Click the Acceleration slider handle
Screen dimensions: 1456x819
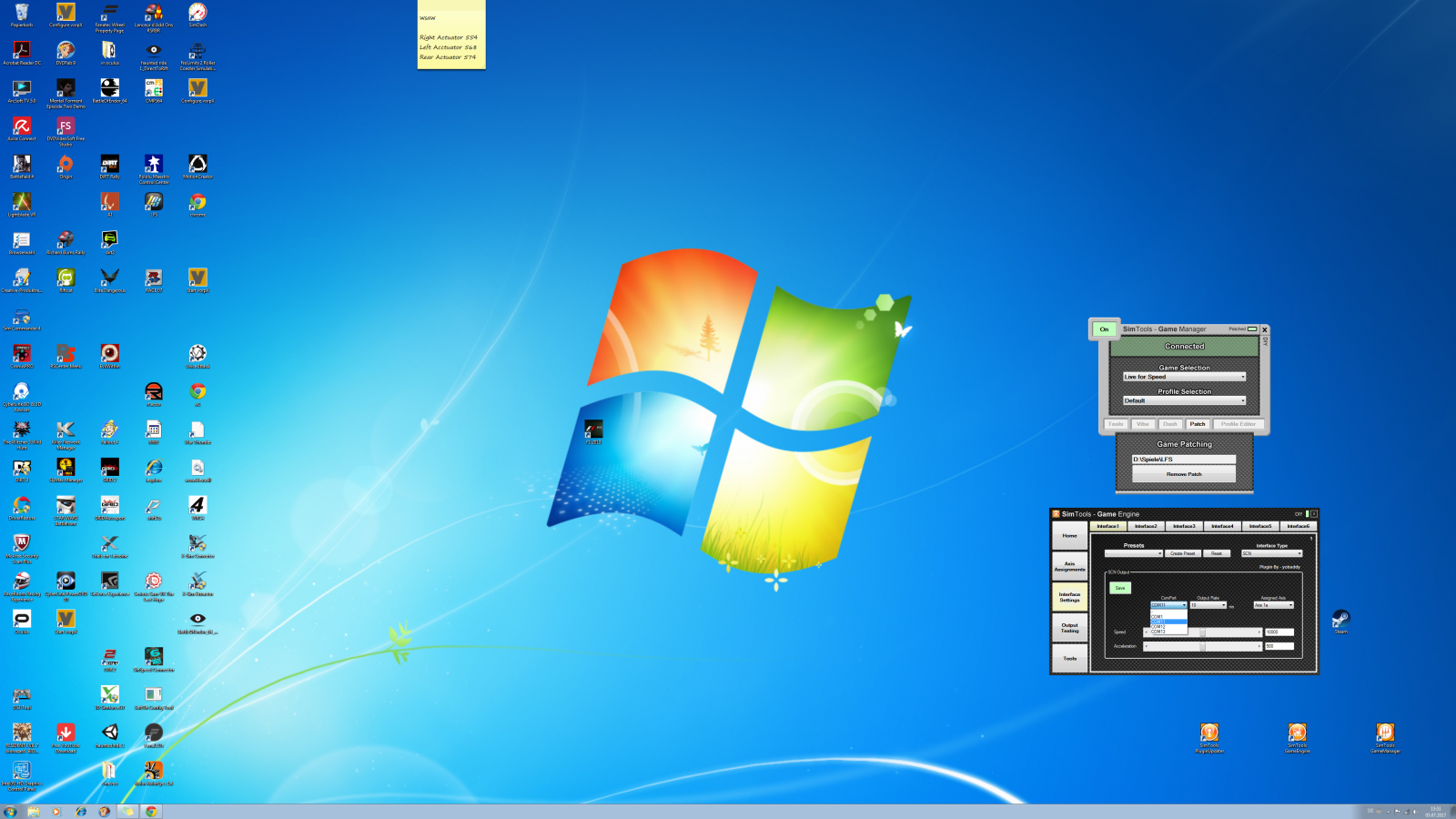tap(1203, 646)
